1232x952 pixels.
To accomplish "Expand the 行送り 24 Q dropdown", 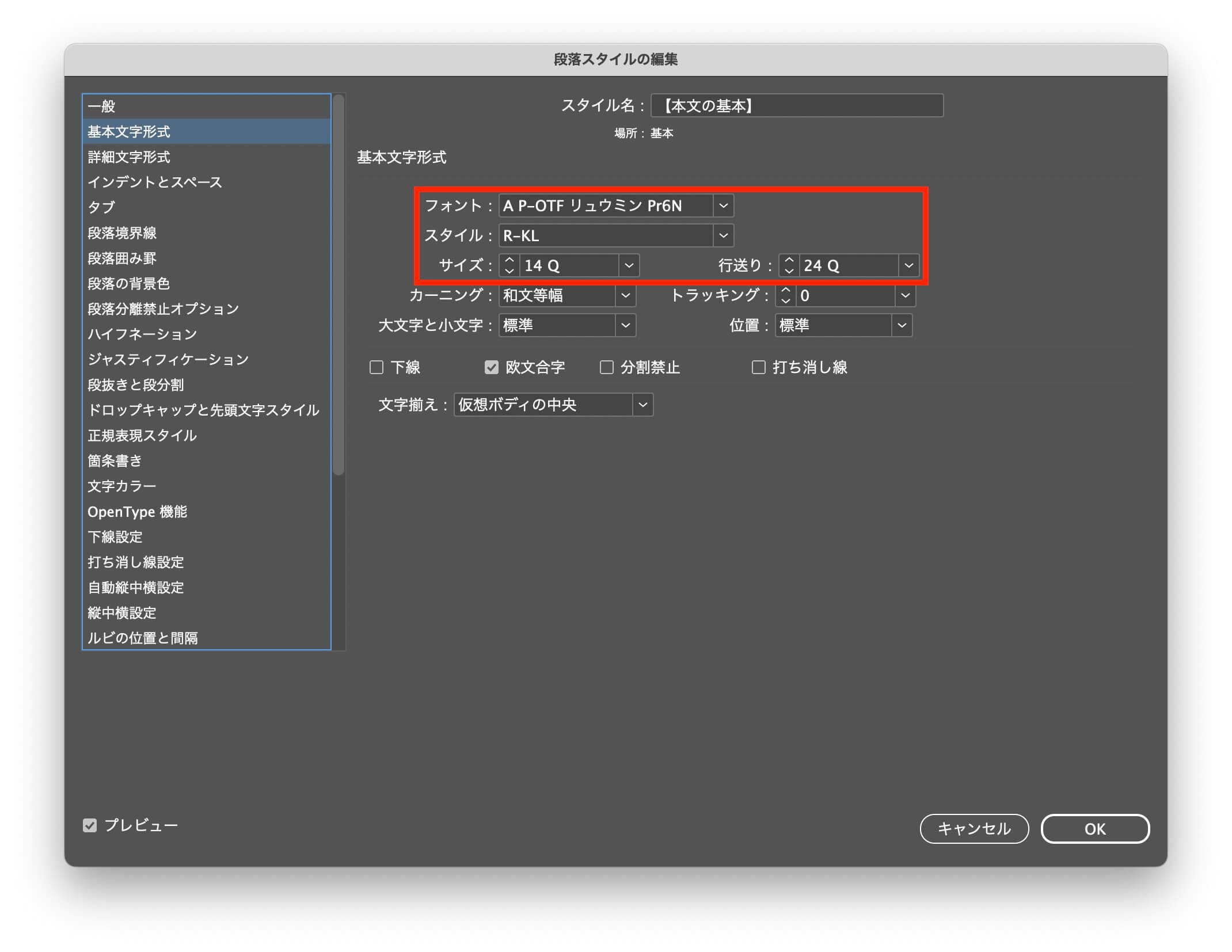I will click(908, 265).
